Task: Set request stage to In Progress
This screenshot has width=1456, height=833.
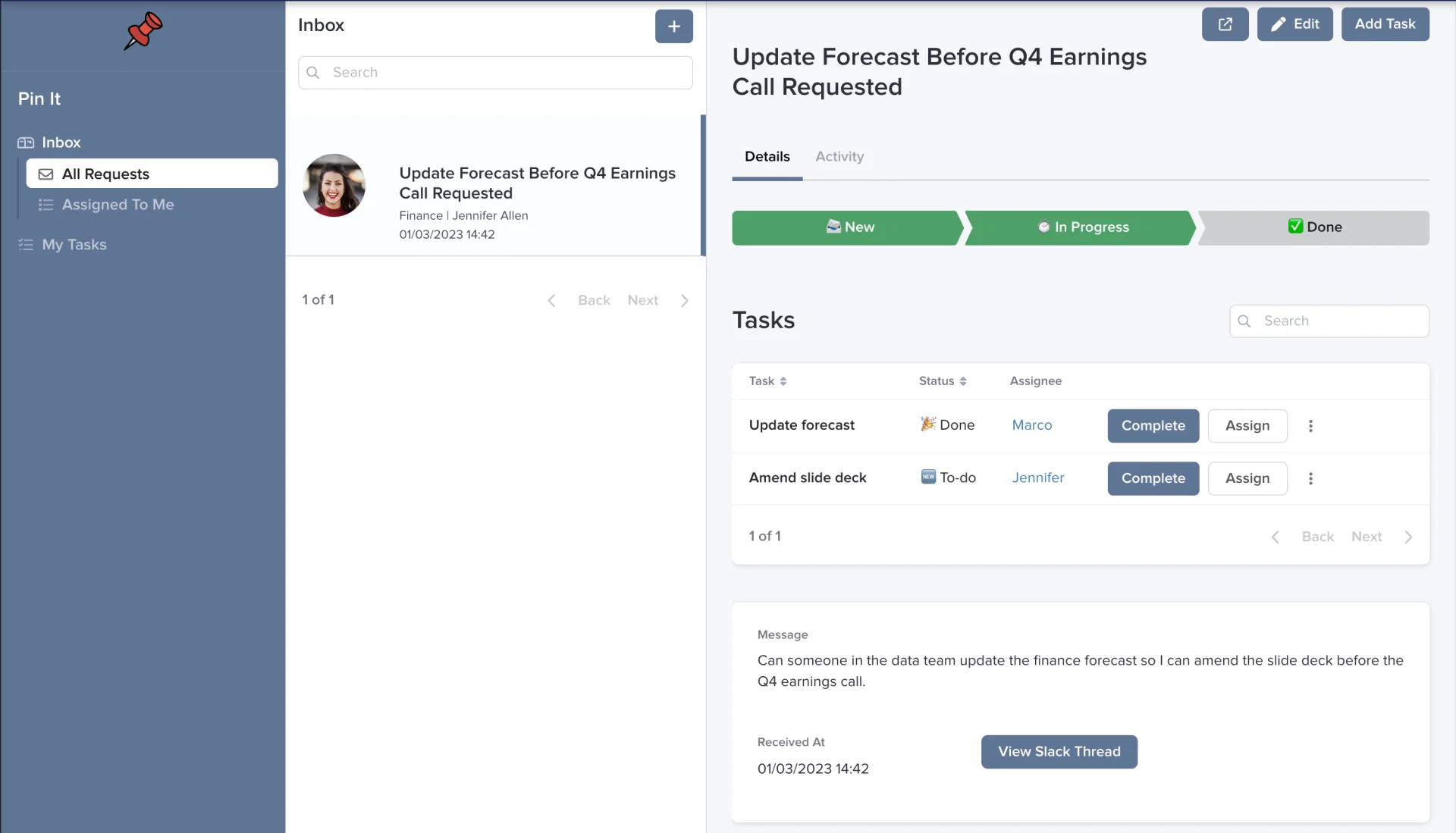Action: pyautogui.click(x=1081, y=227)
